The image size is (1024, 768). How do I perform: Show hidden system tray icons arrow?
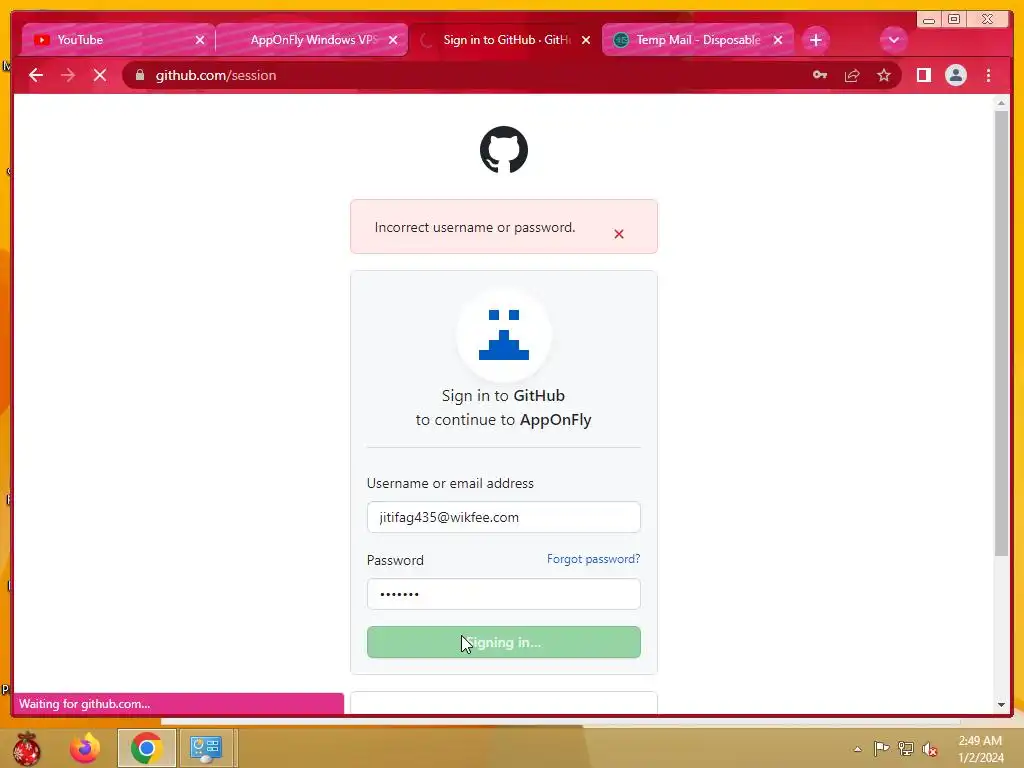[857, 749]
